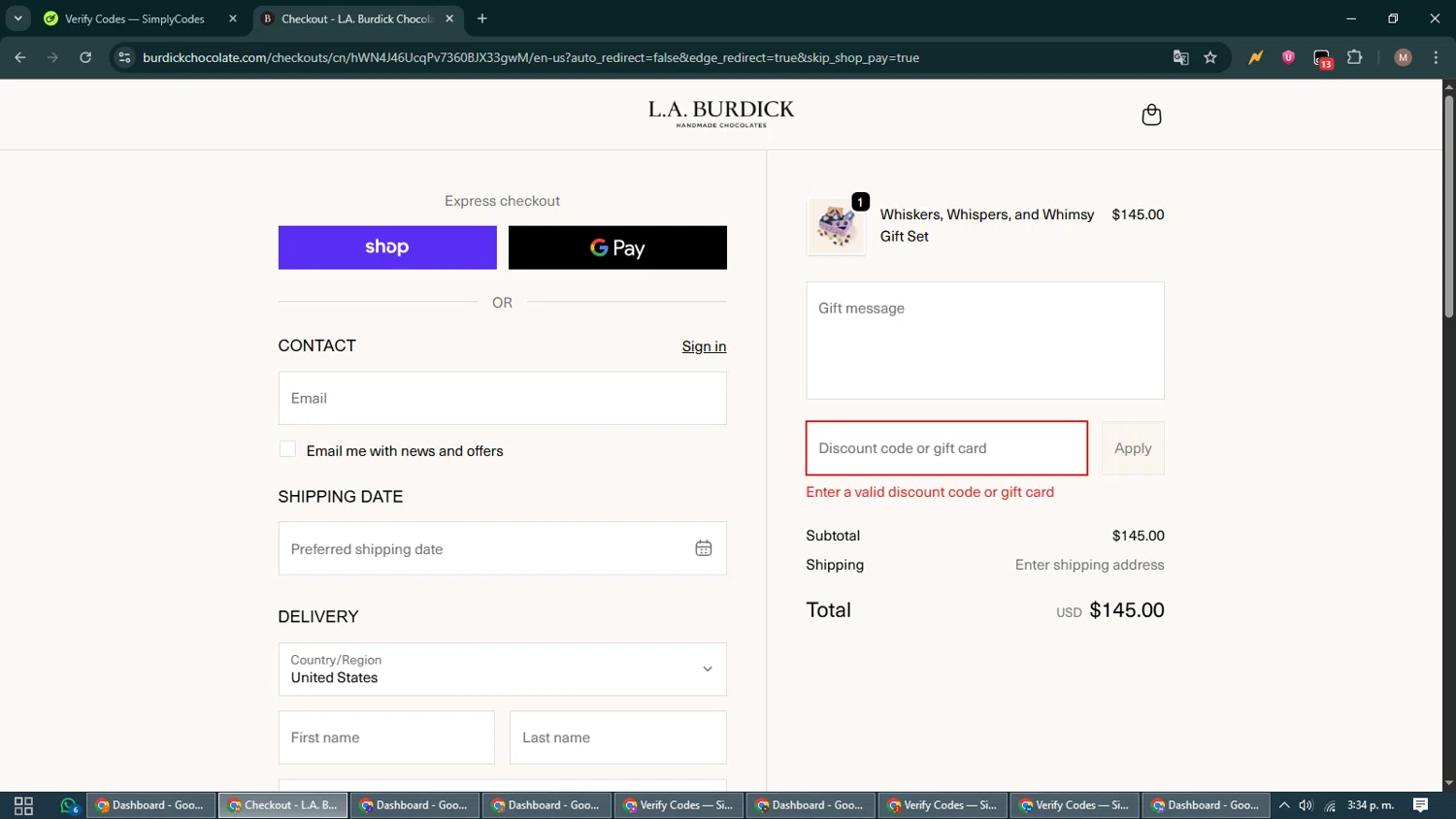This screenshot has width=1456, height=819.
Task: Go to L.A. Burdick logo homepage
Action: (721, 114)
